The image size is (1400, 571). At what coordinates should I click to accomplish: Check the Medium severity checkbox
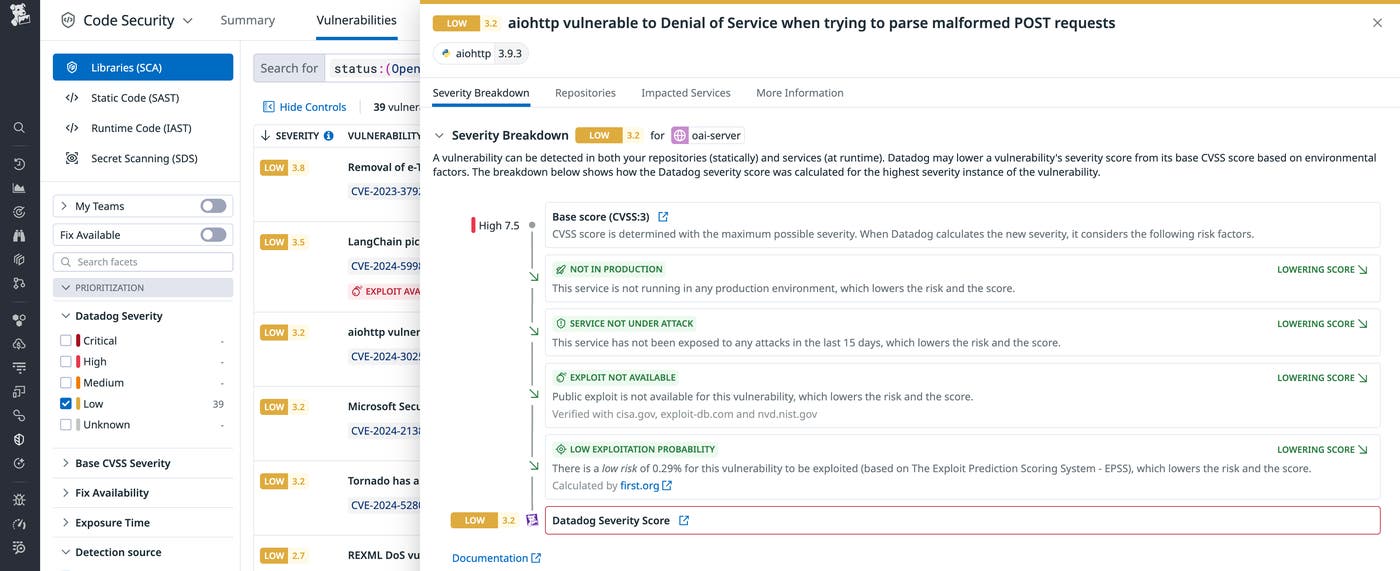[66, 383]
